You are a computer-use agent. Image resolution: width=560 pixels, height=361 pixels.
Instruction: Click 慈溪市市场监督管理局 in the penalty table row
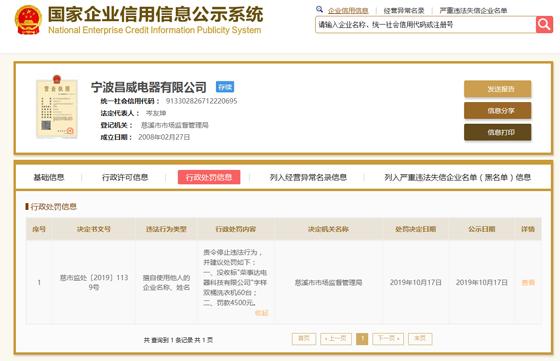pyautogui.click(x=328, y=282)
